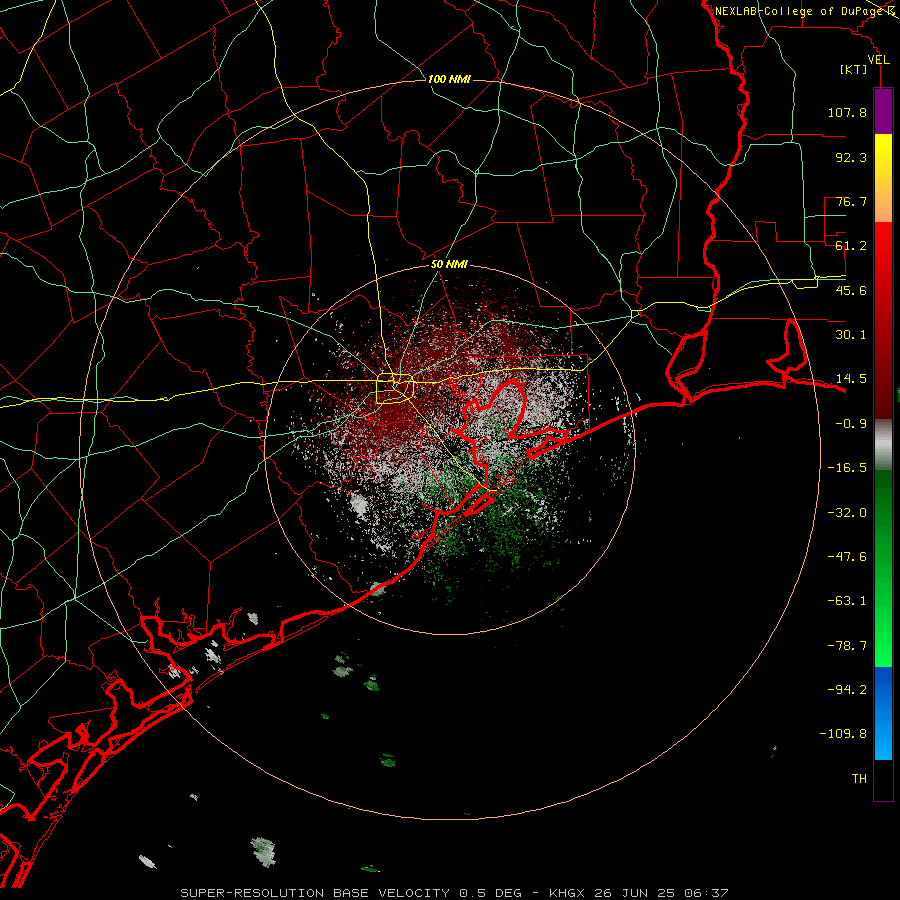Click the 76.7 legend value
900x900 pixels.
[x=851, y=201]
